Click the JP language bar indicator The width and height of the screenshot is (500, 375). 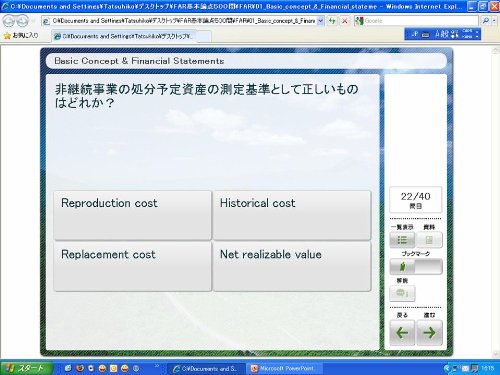tap(415, 34)
